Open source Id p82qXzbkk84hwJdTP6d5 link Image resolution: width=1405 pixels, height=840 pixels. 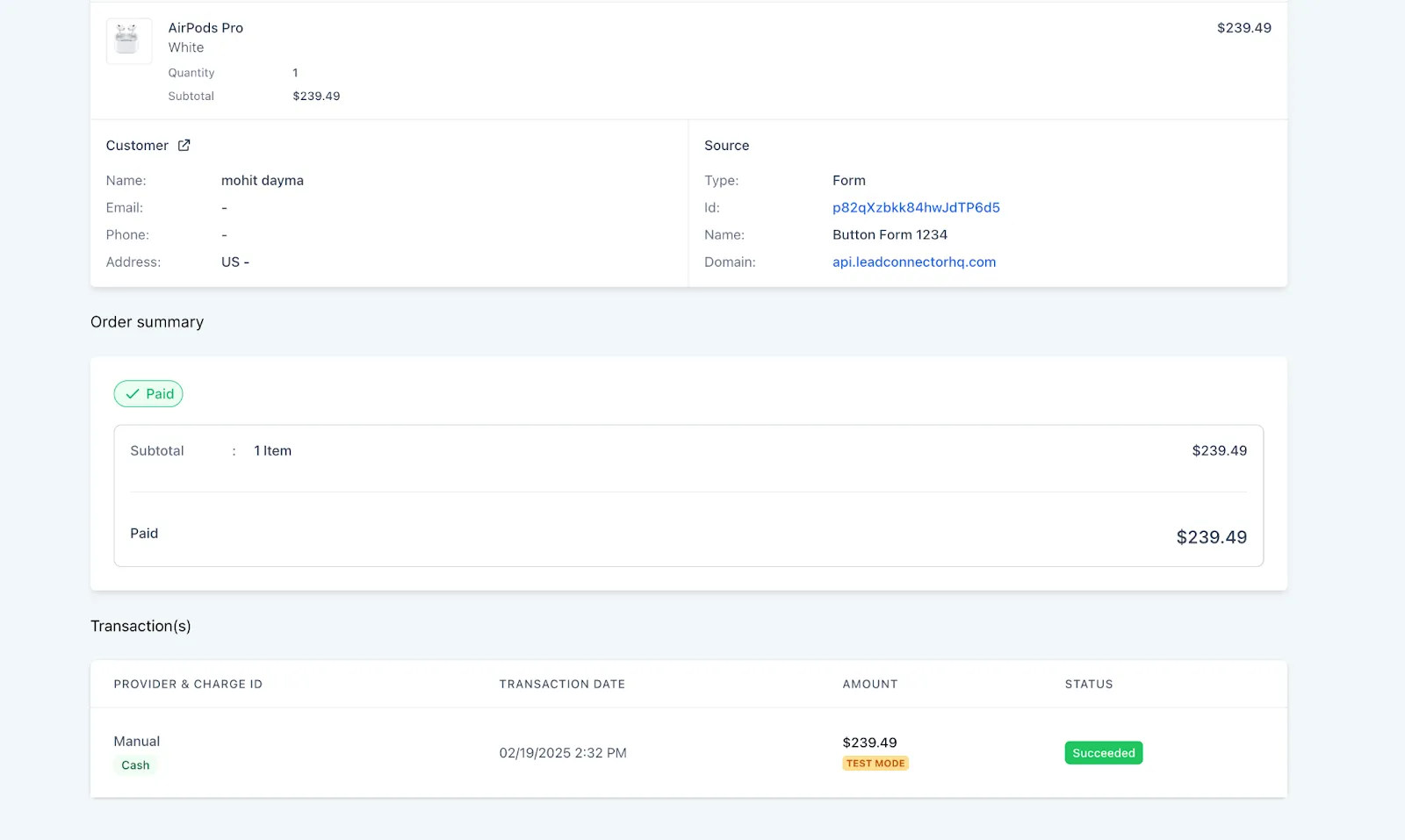[916, 208]
